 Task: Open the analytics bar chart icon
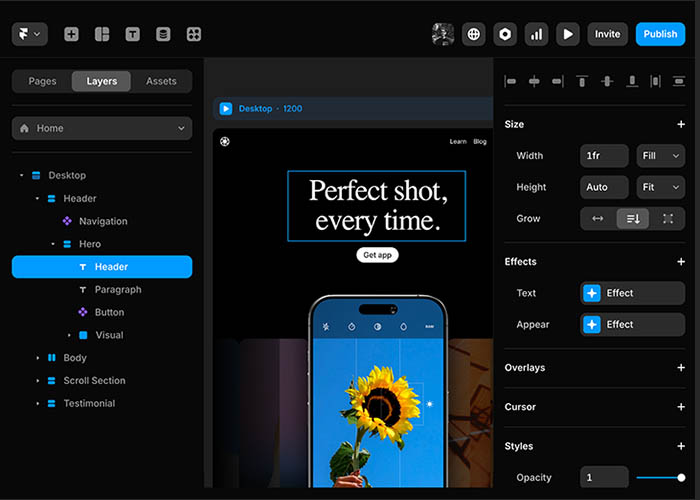point(536,34)
